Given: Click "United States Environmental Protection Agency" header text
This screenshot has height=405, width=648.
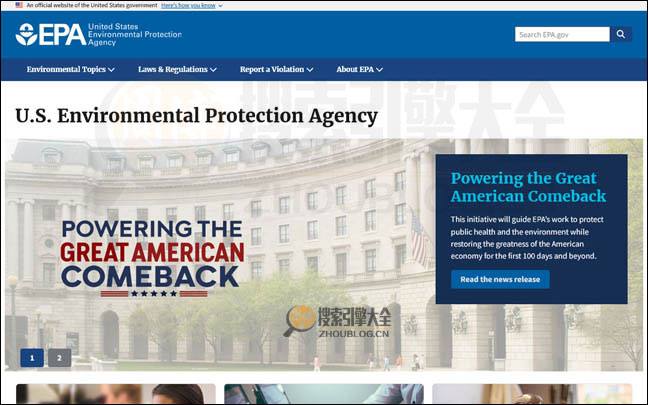Looking at the screenshot, I should coord(135,34).
